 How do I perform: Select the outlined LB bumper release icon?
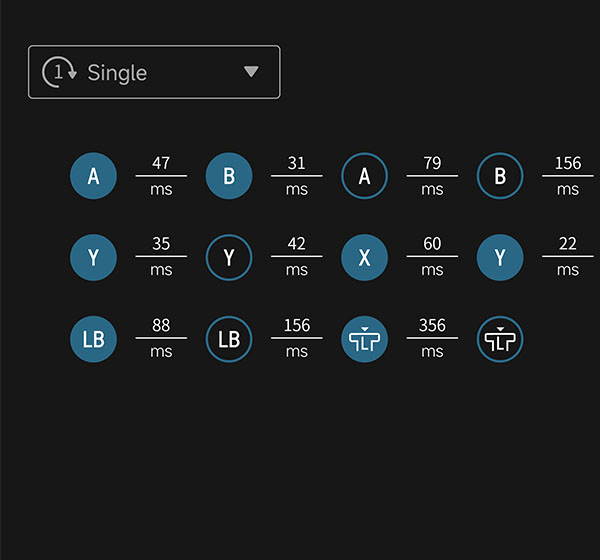pos(229,339)
